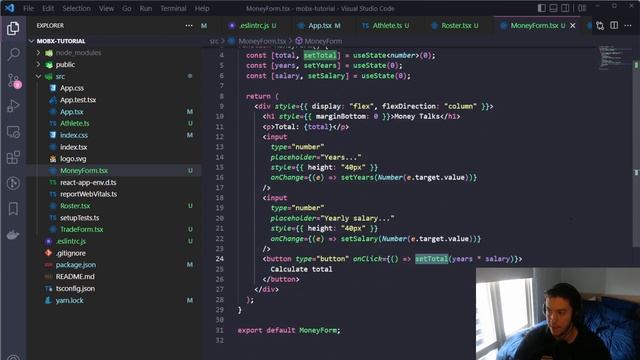Open the Search view in activity bar
Viewport: 640px width, 360px height.
pos(13,54)
